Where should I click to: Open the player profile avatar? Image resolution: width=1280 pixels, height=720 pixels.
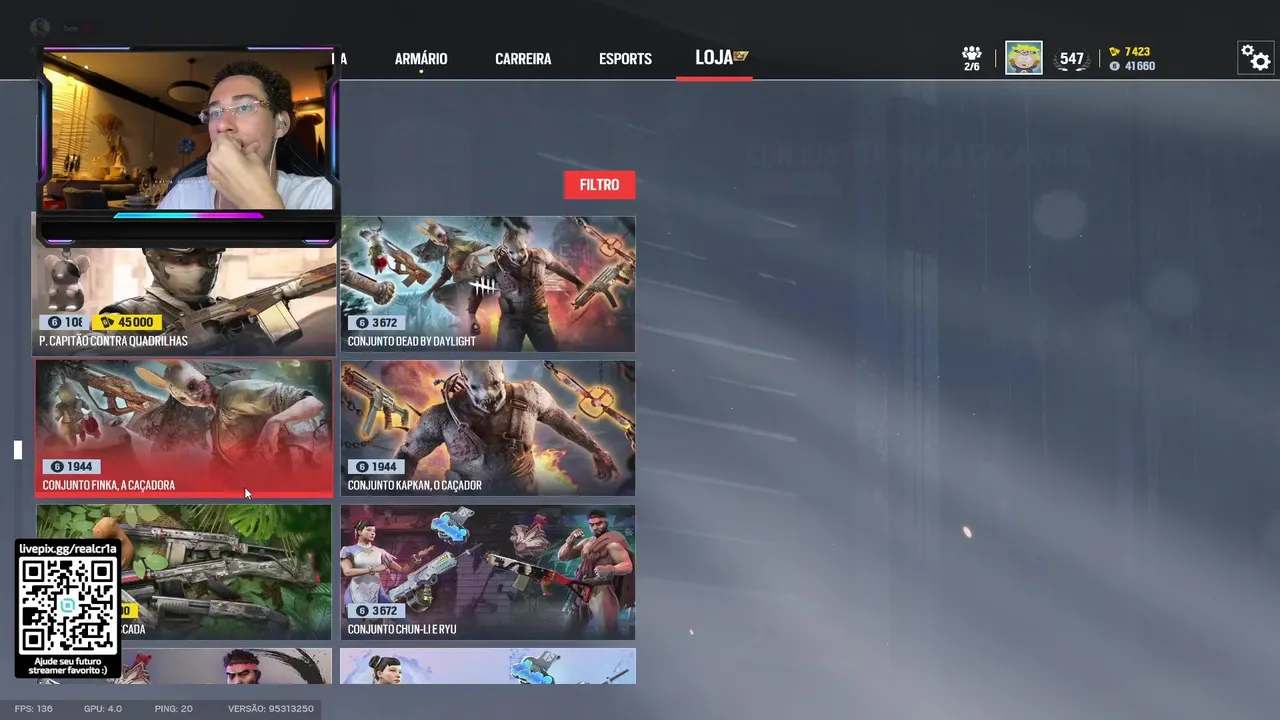[x=1023, y=58]
